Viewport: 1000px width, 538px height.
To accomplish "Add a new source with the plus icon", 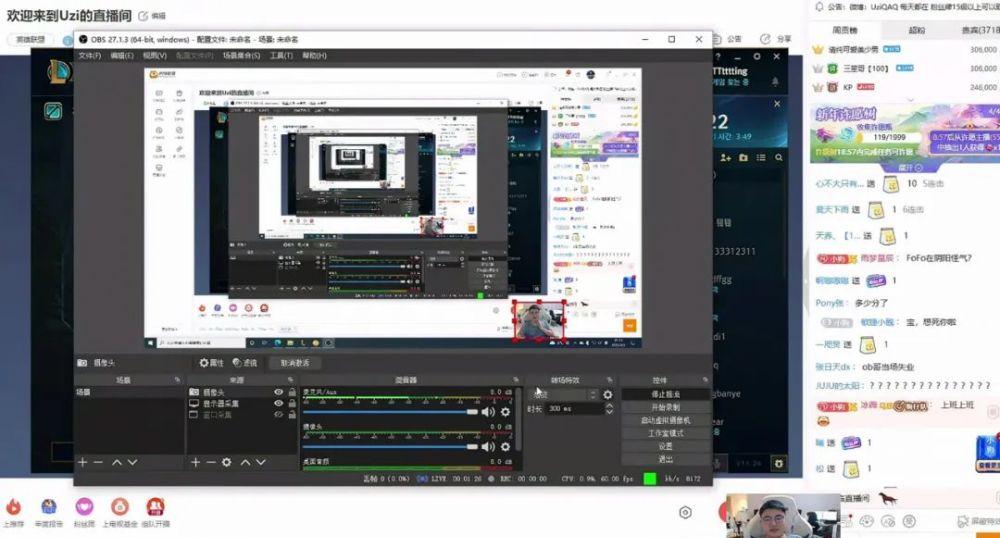I will (x=195, y=462).
